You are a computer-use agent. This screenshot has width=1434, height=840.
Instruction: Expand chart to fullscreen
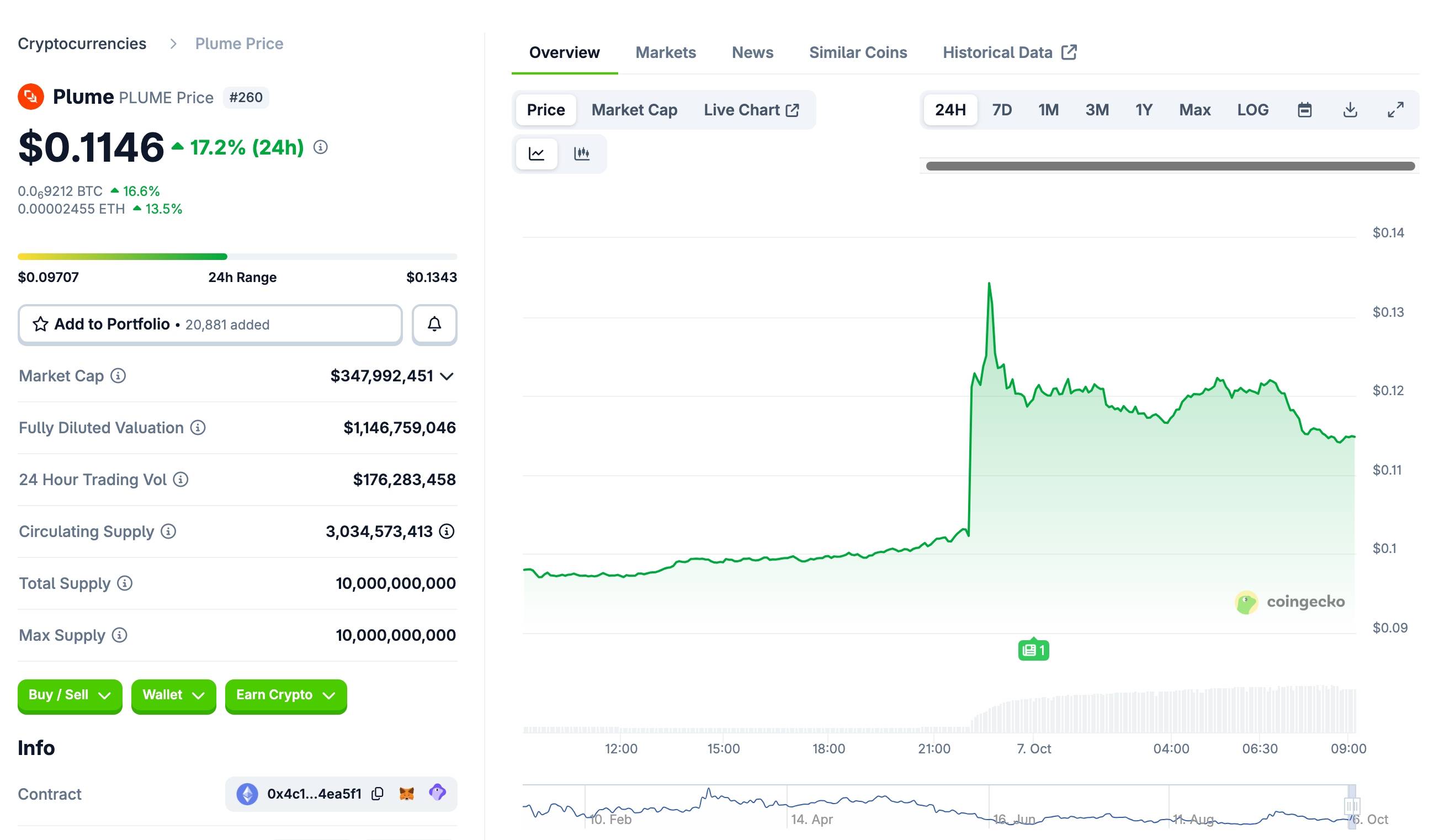pos(1395,110)
